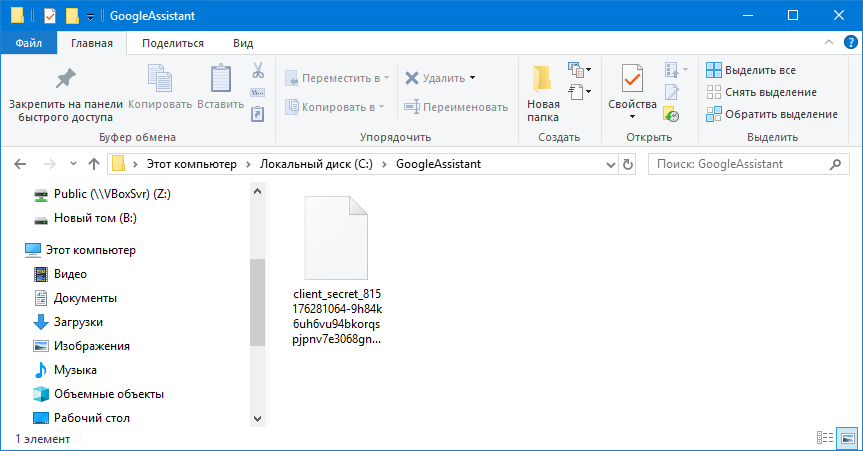
Task: Click the Вставить clipboard icon
Action: click(221, 78)
